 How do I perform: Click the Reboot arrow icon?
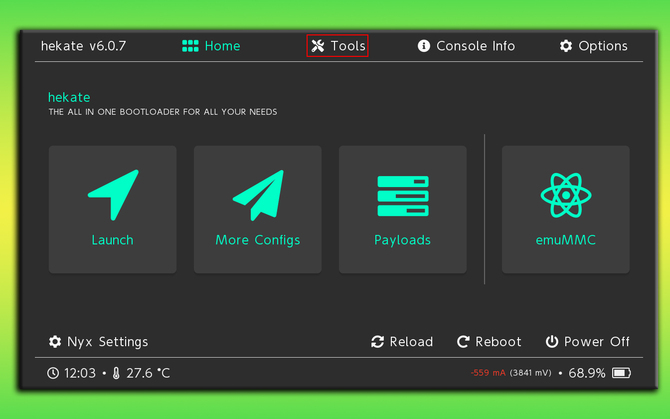463,342
